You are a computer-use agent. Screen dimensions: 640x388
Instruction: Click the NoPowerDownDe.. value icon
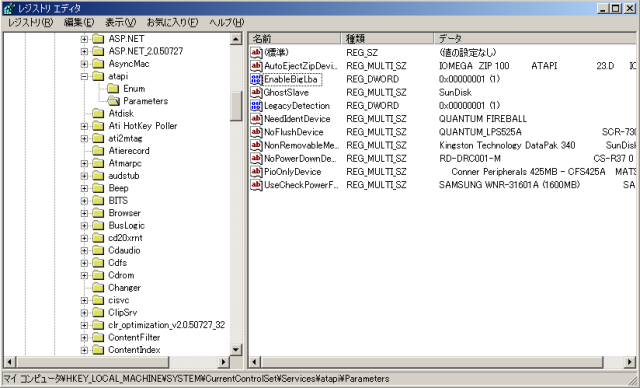[x=256, y=158]
